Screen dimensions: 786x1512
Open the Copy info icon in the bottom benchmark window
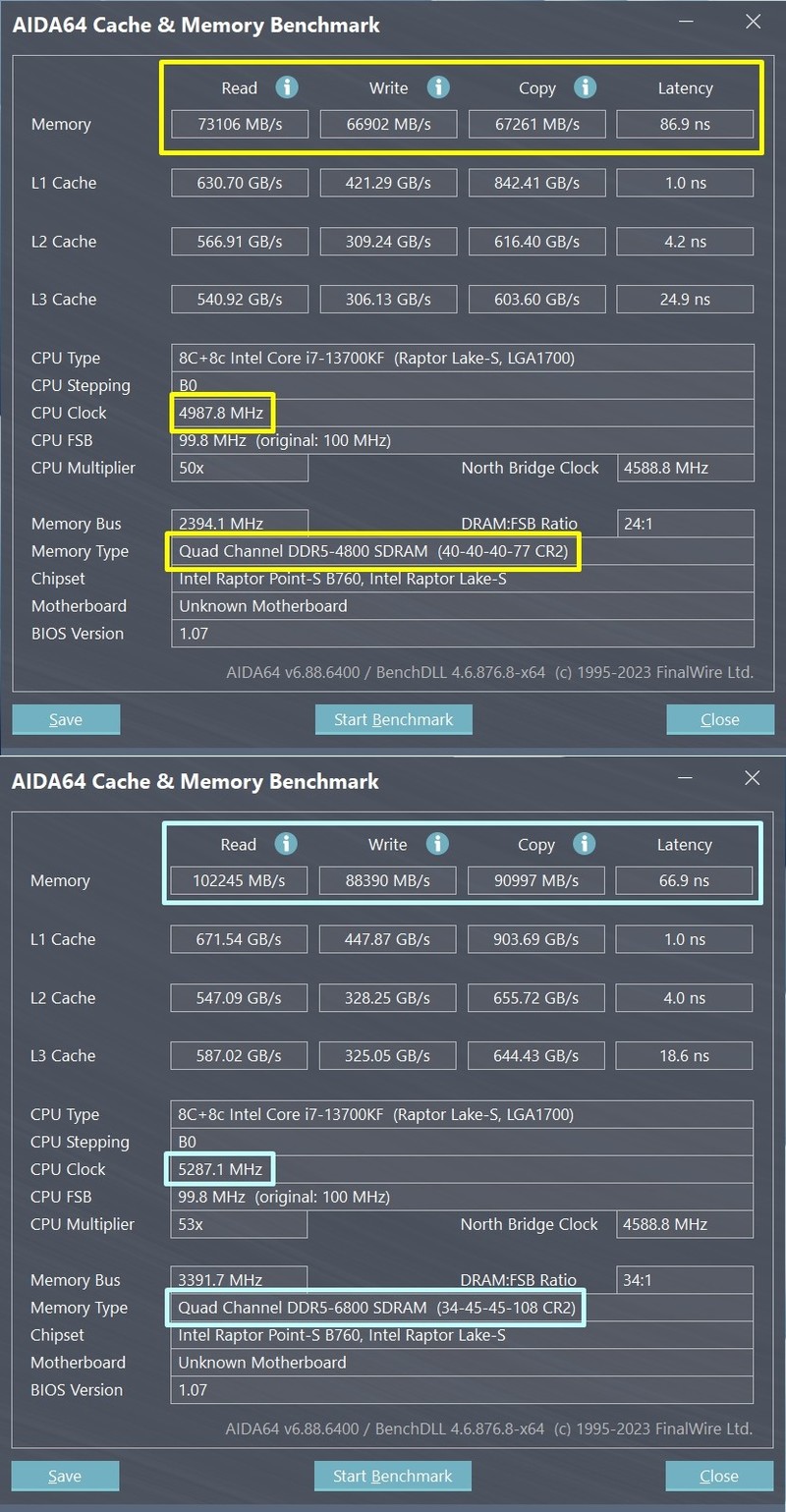584,843
